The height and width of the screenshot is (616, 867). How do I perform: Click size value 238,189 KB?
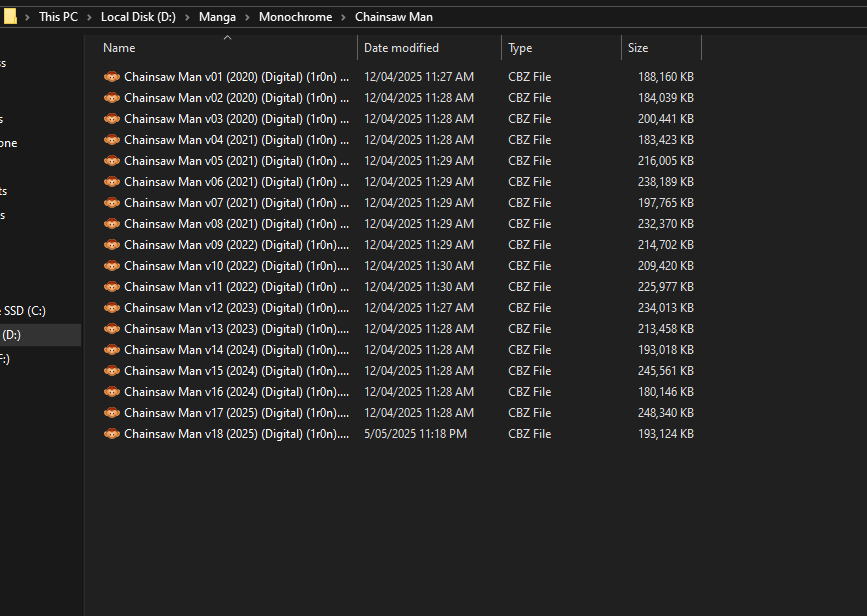point(666,182)
